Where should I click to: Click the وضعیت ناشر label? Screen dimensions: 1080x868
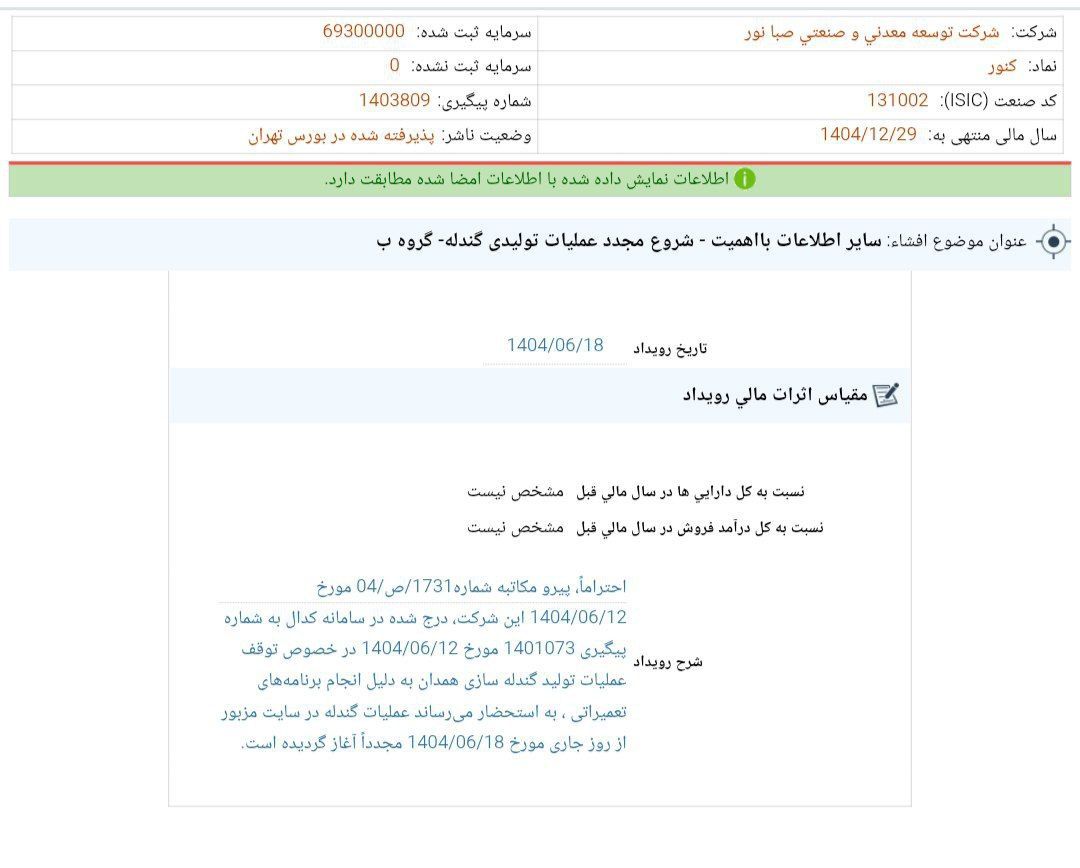[x=486, y=135]
